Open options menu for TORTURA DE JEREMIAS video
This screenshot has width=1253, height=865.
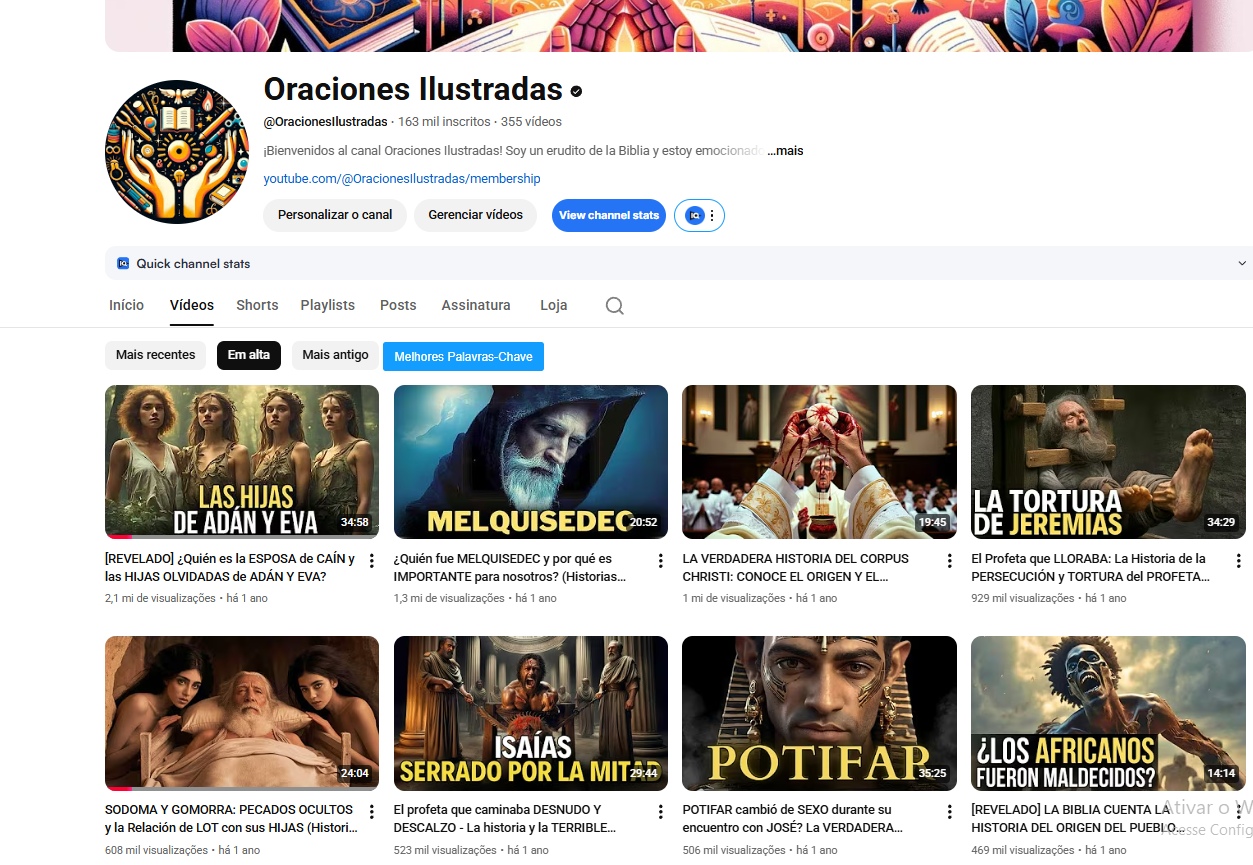tap(1238, 561)
